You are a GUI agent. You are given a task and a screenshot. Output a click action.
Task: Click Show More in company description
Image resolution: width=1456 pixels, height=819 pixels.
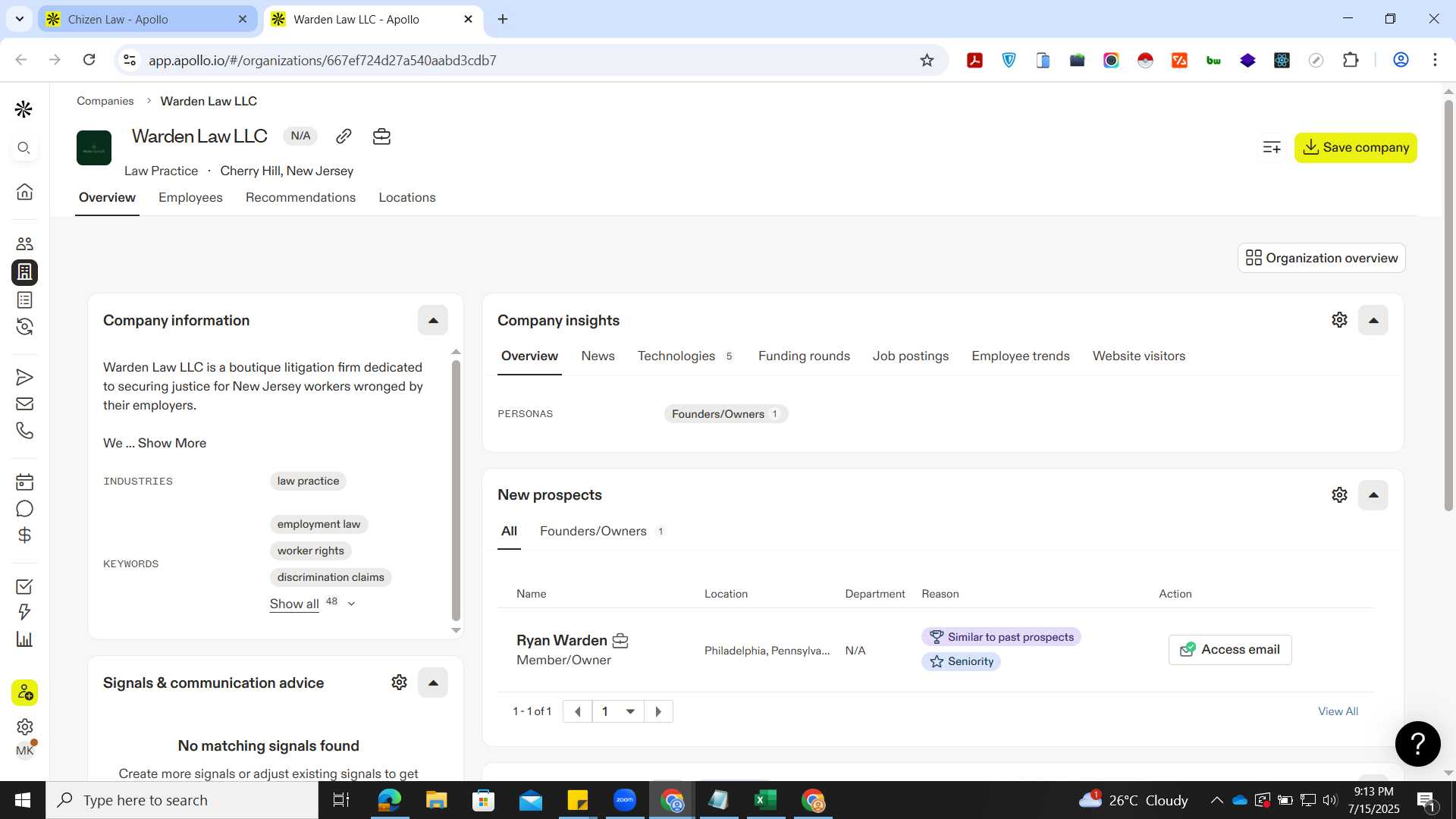pos(172,443)
